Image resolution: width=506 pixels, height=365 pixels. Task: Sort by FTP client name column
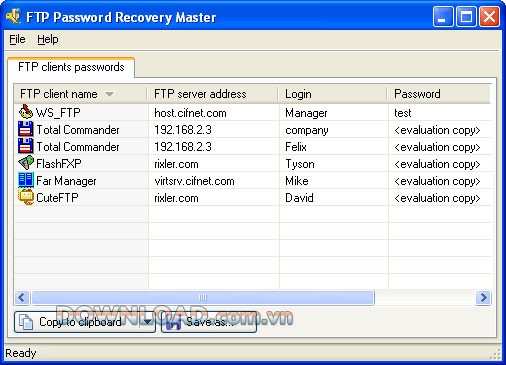pyautogui.click(x=80, y=94)
